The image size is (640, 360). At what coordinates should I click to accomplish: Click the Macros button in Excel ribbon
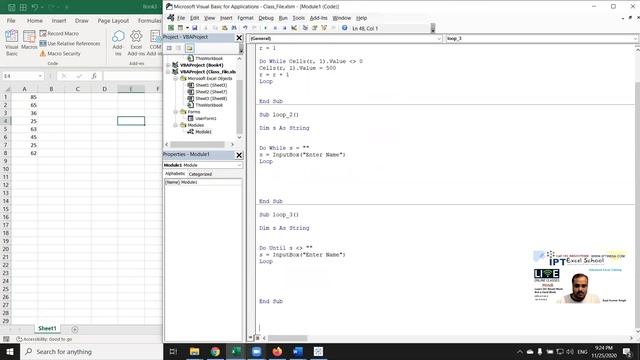tap(29, 40)
